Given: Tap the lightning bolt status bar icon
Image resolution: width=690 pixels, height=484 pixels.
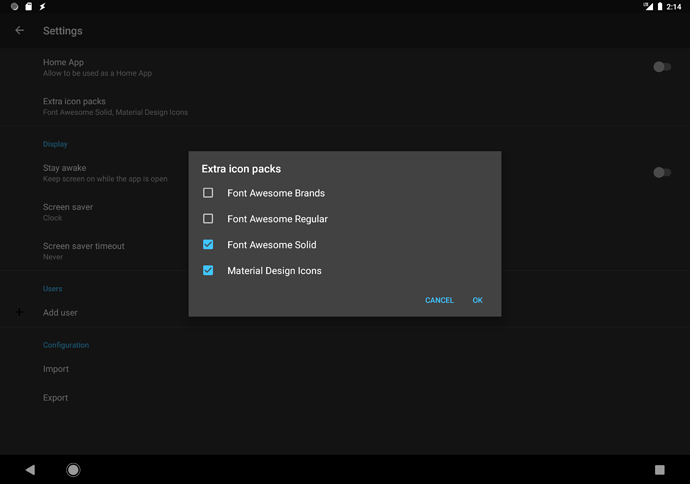Looking at the screenshot, I should 43,7.
